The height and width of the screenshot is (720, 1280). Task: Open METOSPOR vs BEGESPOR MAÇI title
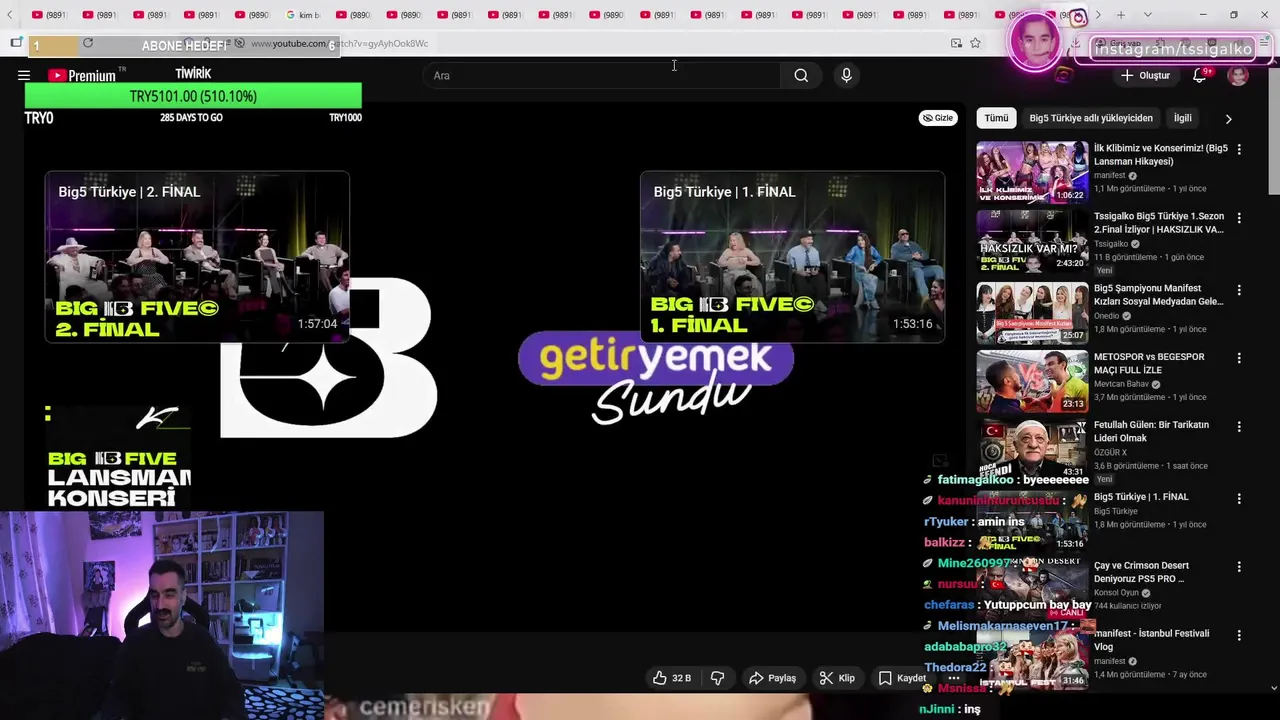click(x=1149, y=363)
